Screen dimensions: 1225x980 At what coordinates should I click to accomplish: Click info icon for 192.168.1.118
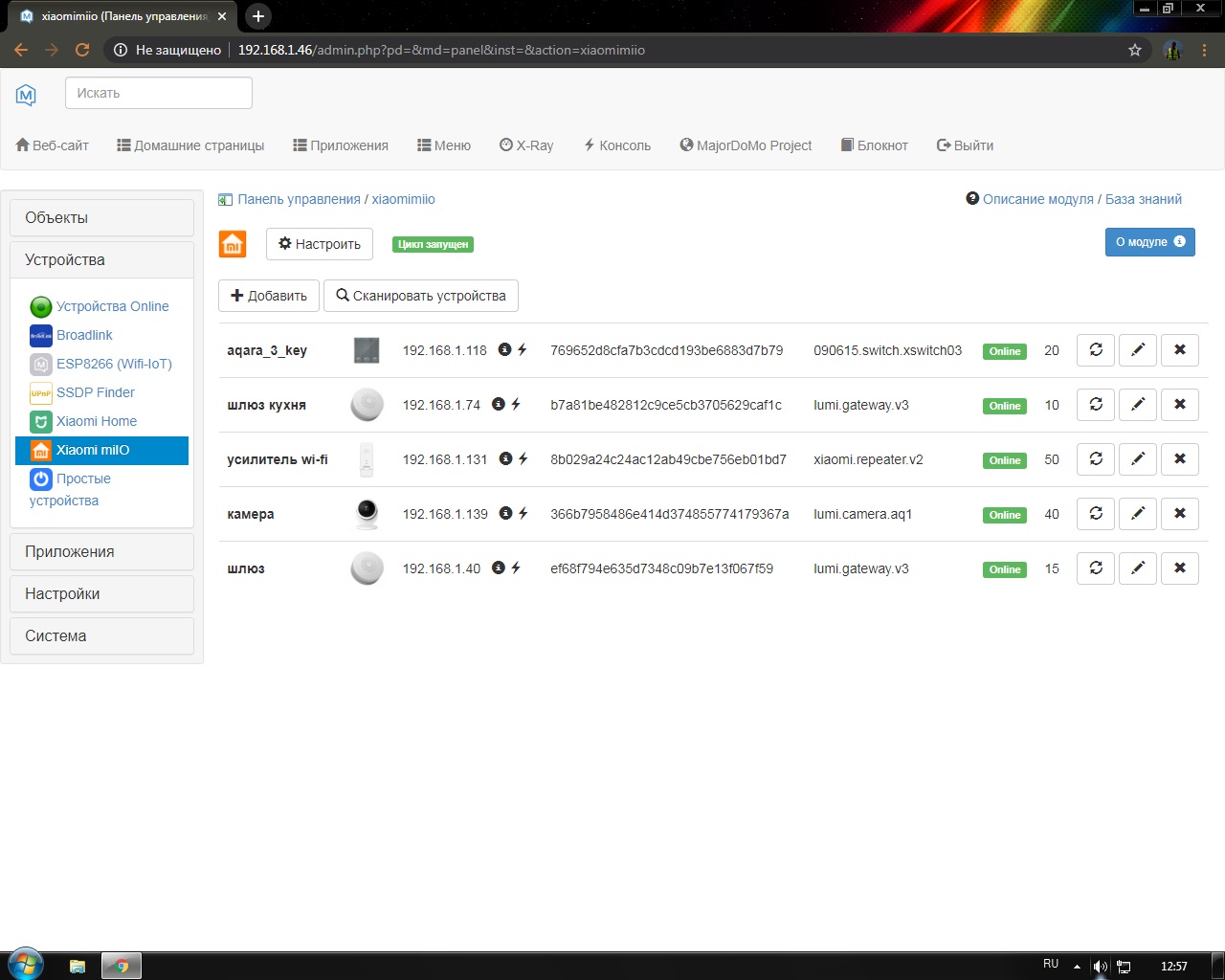click(505, 349)
